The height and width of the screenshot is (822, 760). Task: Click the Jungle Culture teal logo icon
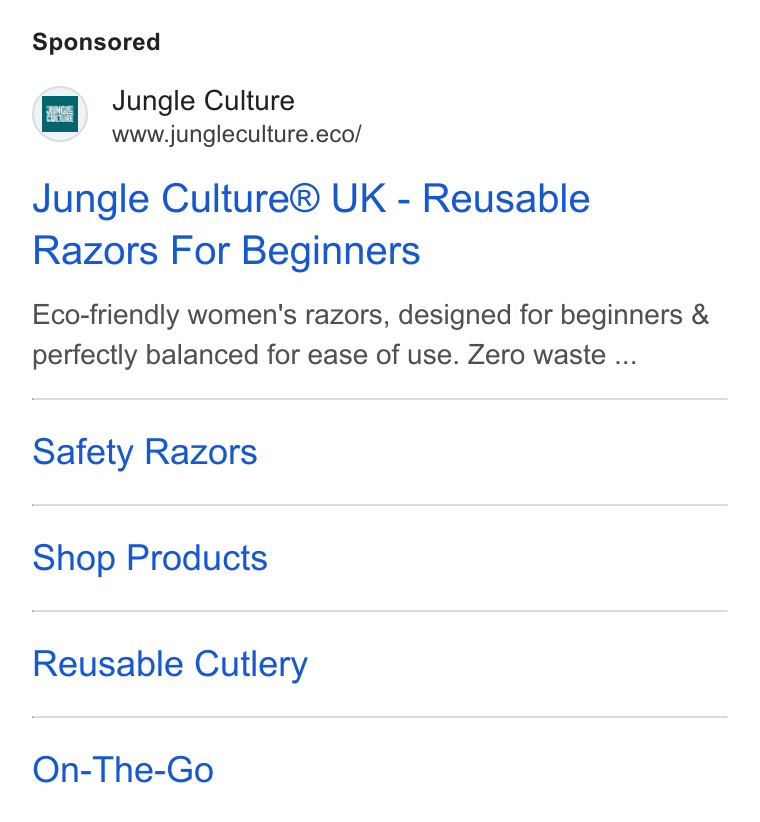[60, 114]
